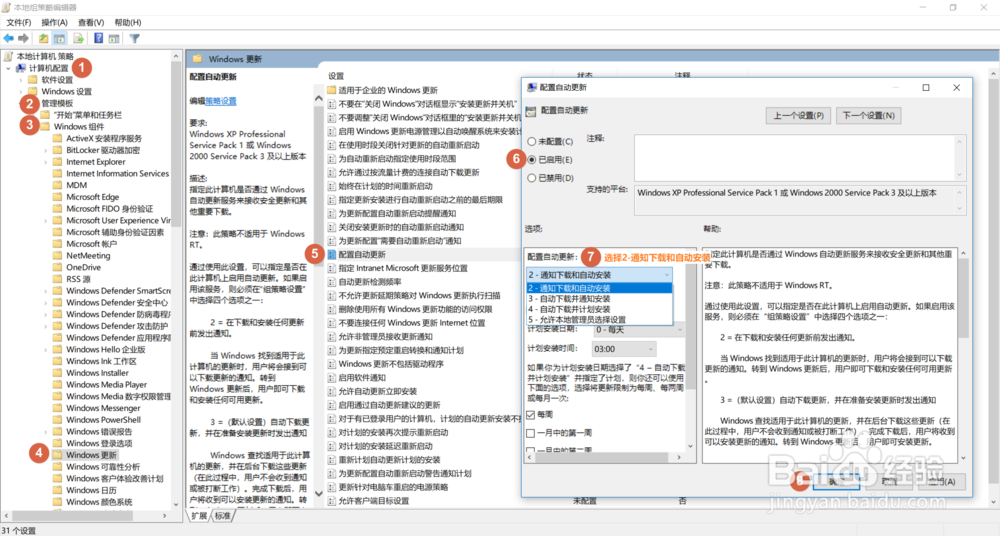Click the Export List toolbar icon
Image resolution: width=1000 pixels, height=536 pixels.
coord(79,38)
